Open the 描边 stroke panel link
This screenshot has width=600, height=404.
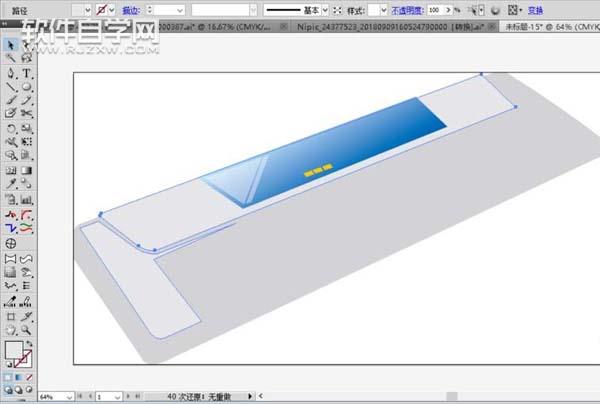point(130,10)
